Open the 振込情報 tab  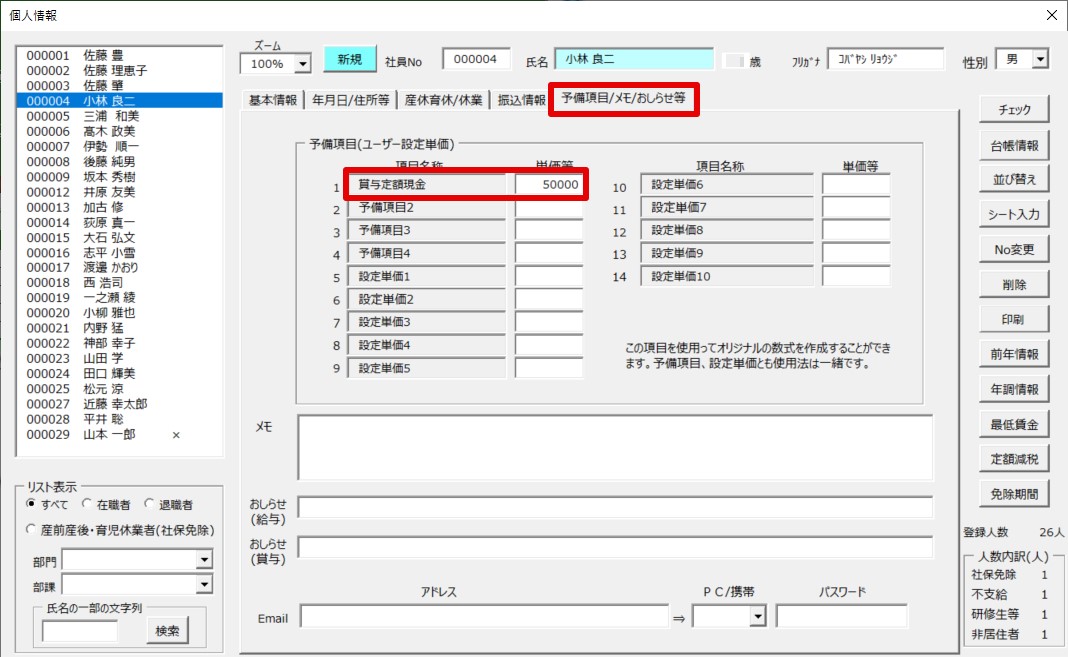[x=522, y=100]
